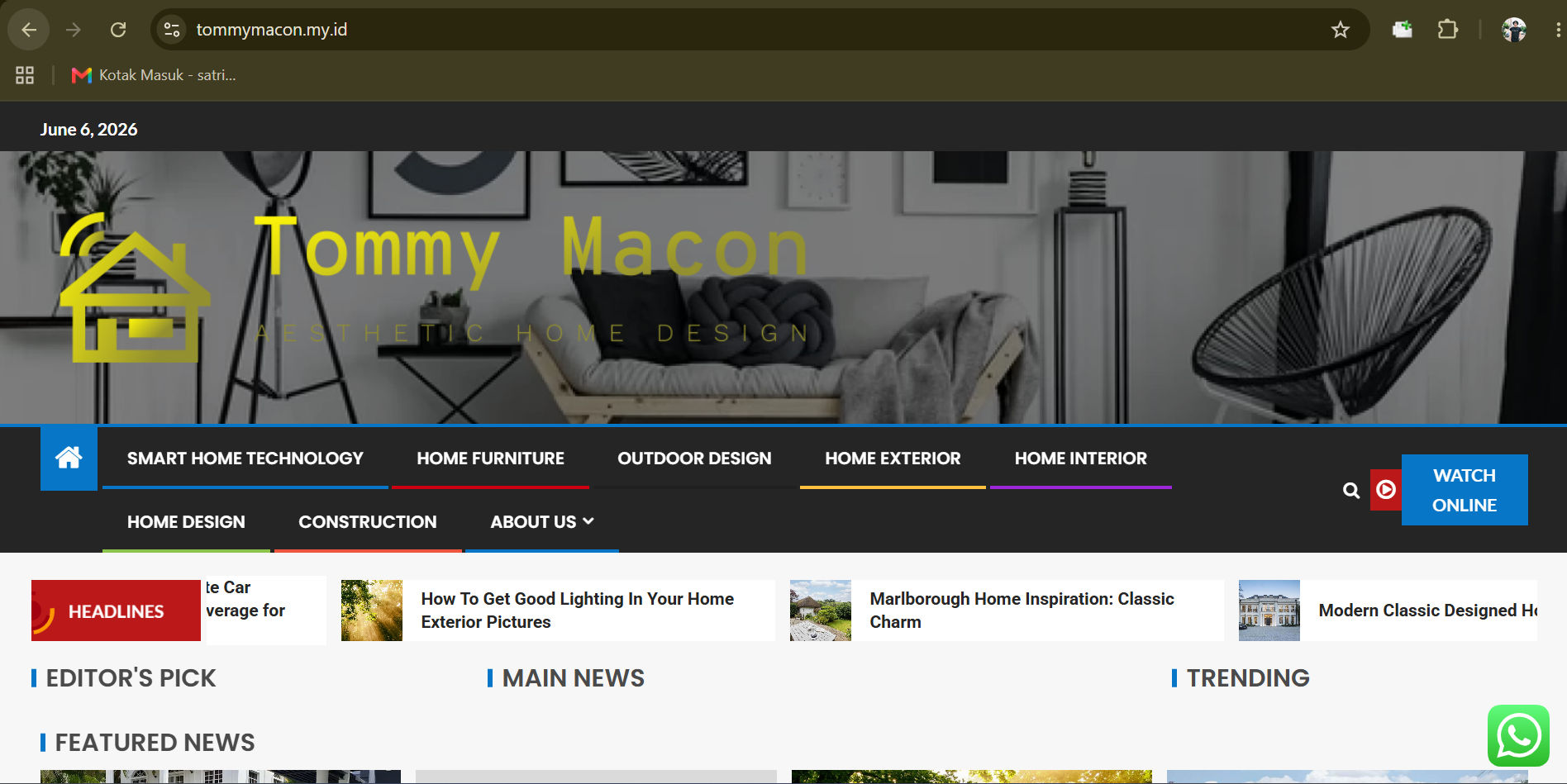Click the classic mansion headline thumbnail

pyautogui.click(x=1269, y=611)
